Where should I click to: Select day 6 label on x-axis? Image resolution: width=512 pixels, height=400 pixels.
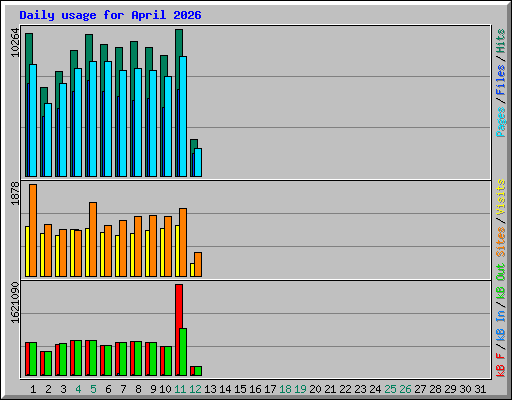(108, 389)
